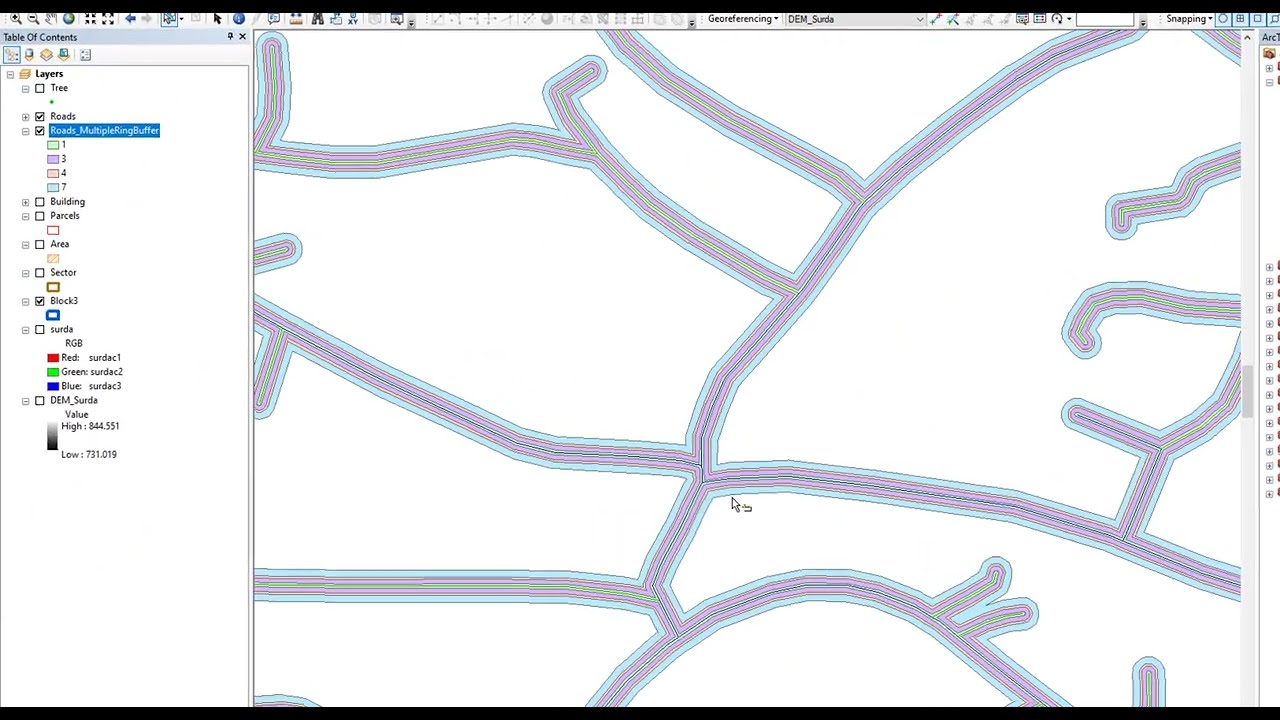Select the Zoom Out tool
Viewport: 1280px width, 720px height.
click(33, 19)
